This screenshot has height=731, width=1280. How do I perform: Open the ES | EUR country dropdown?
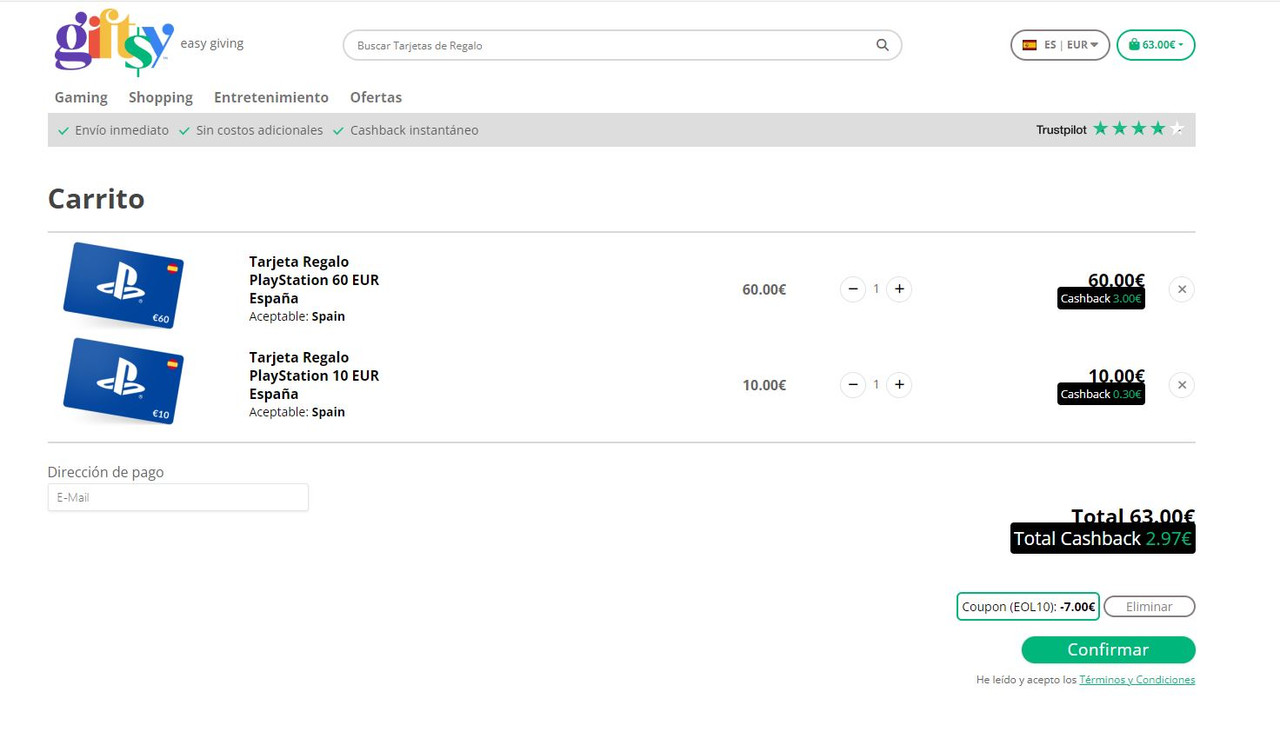coord(1060,45)
